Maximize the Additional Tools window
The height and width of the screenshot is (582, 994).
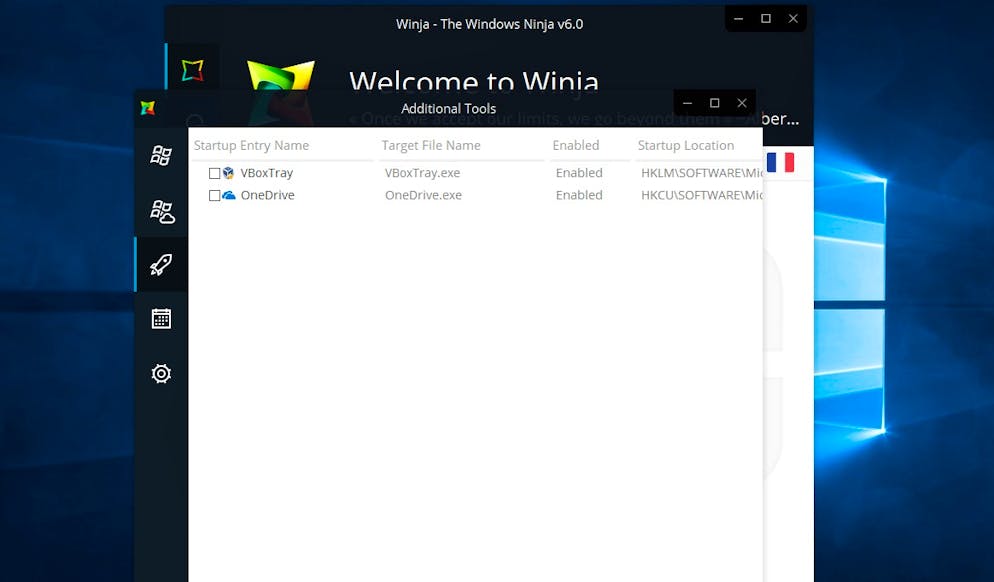click(714, 103)
